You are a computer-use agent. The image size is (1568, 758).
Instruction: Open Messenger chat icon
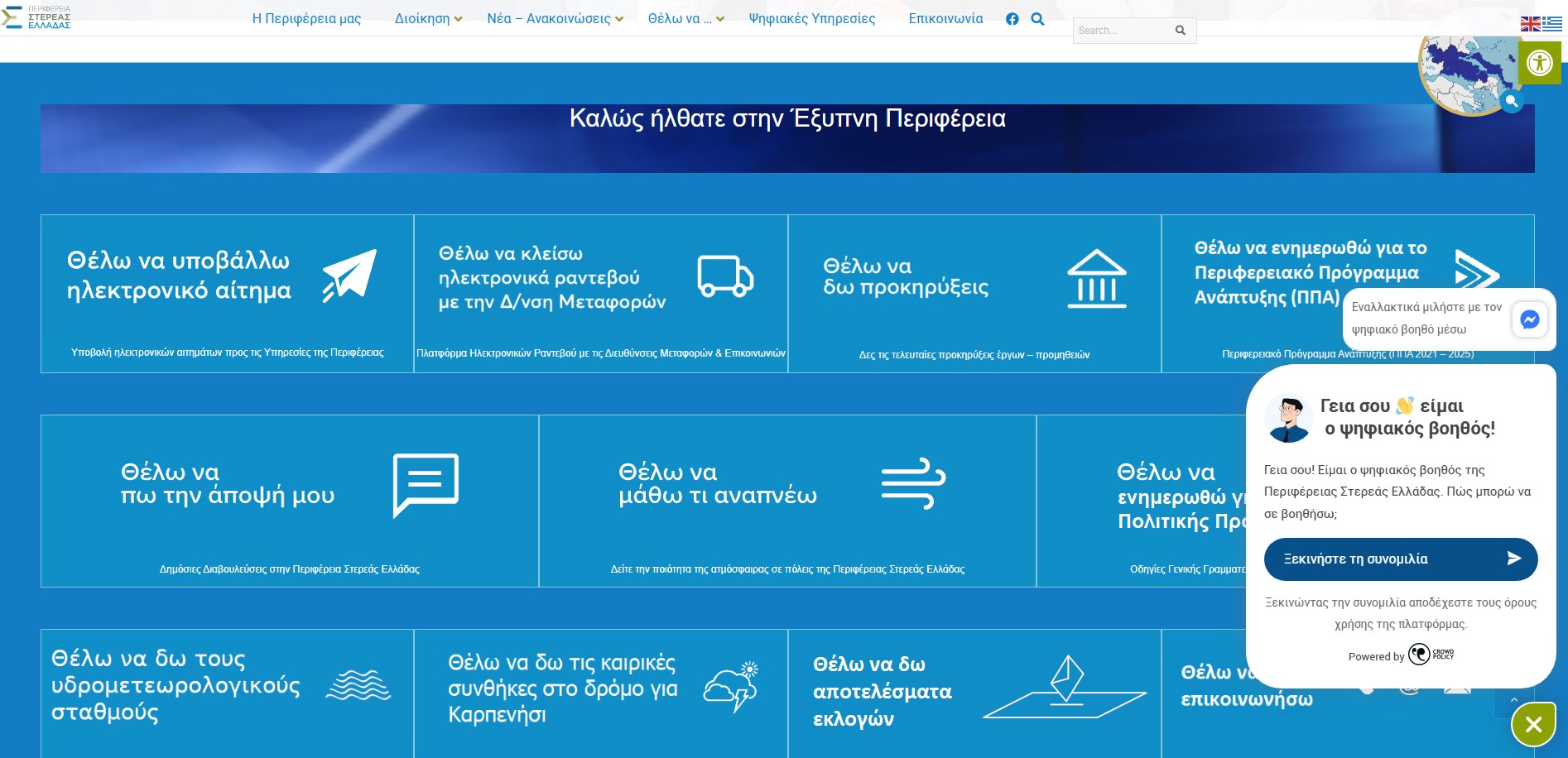pos(1529,319)
